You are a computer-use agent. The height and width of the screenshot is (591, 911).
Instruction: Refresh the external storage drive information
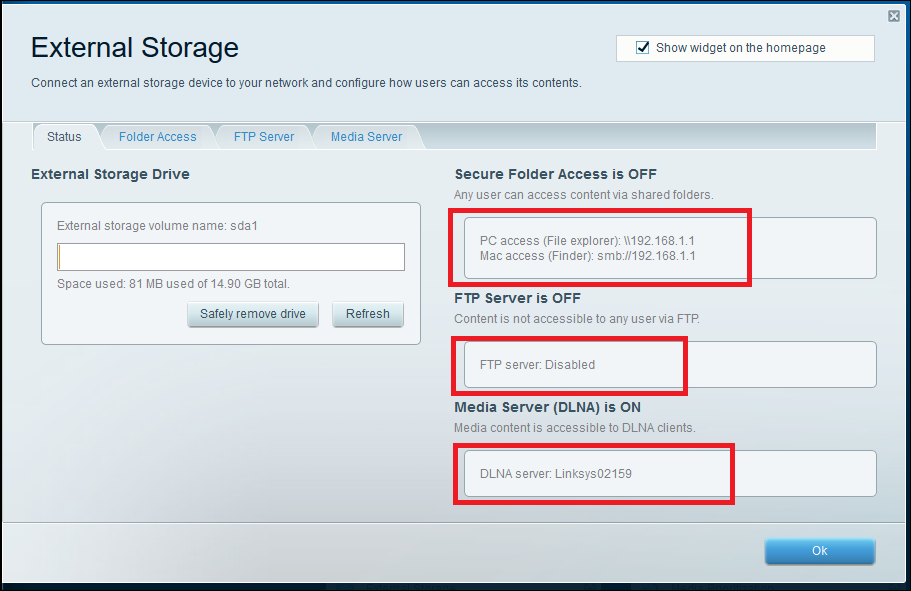pos(367,314)
